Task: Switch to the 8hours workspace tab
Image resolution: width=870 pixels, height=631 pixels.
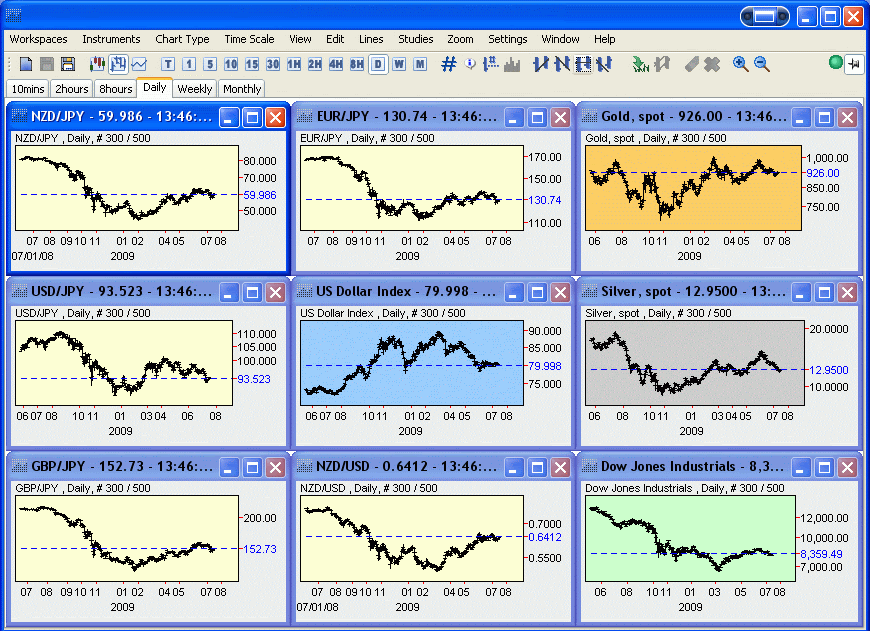Action: tap(115, 89)
